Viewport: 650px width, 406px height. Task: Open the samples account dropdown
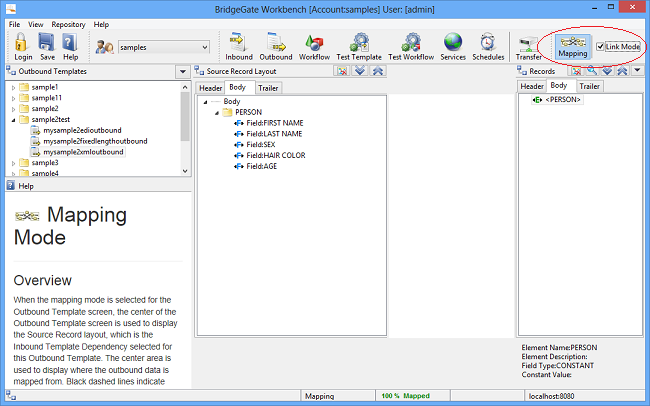point(204,47)
